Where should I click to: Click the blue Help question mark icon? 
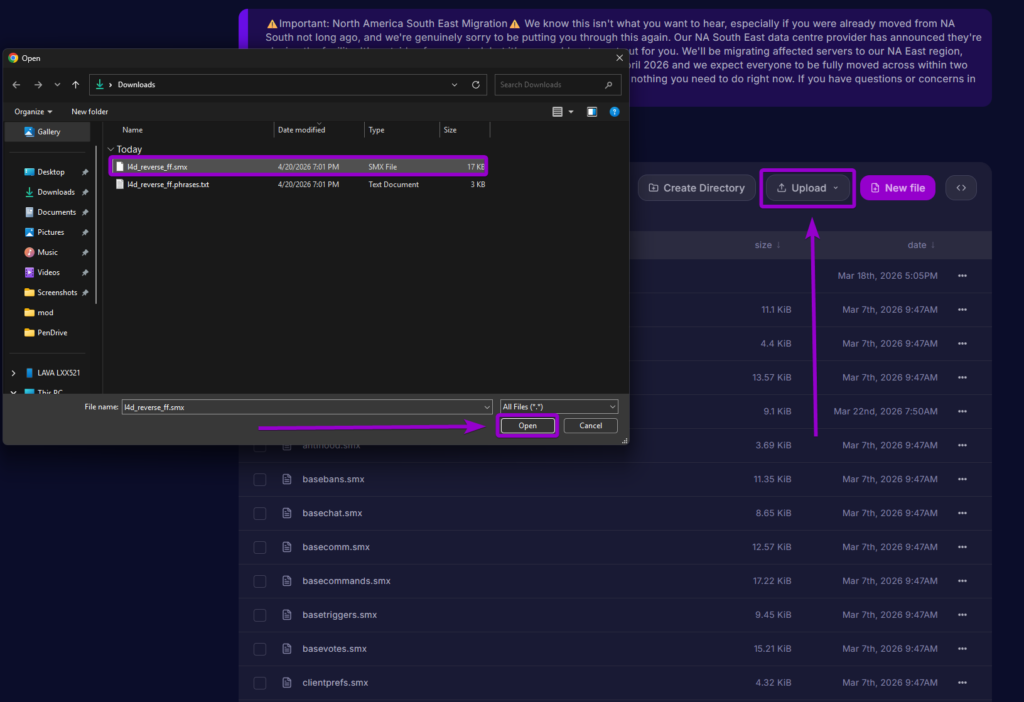[614, 111]
